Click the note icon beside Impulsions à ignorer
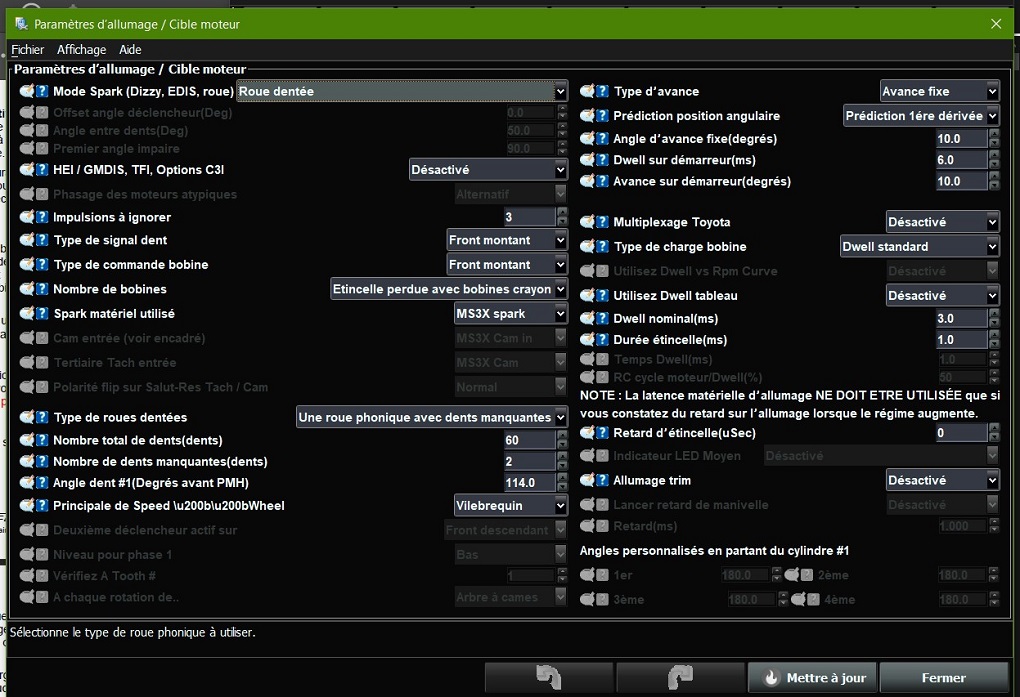This screenshot has height=697, width=1020. pos(27,217)
